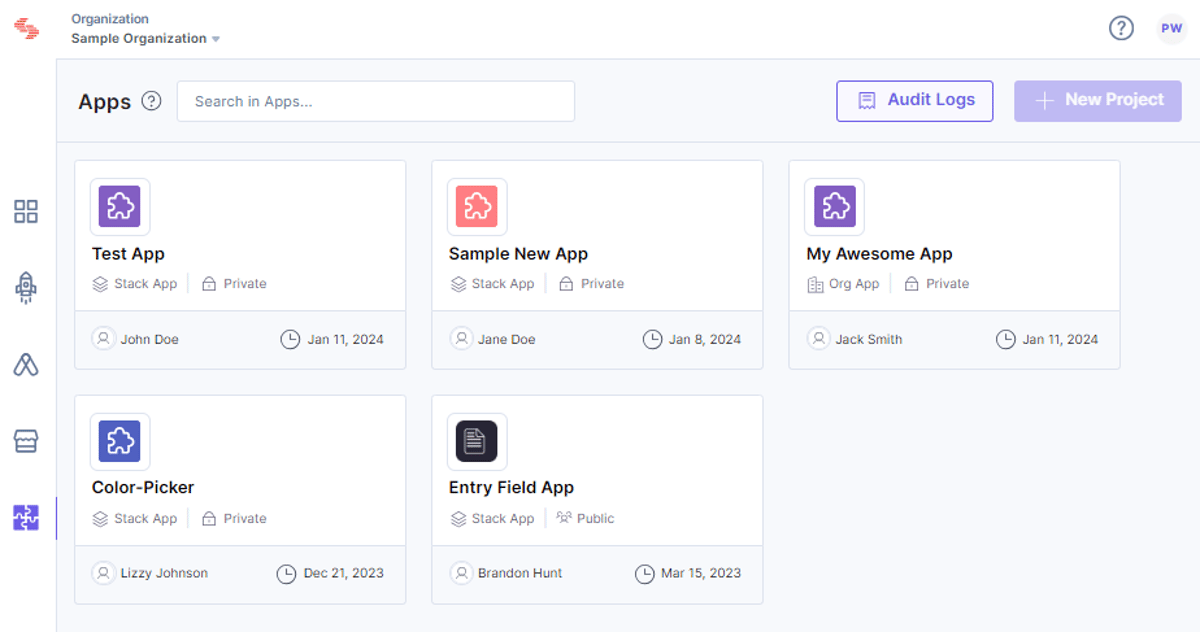Click the Public label on Entry Field App
The image size is (1200, 632).
point(596,518)
